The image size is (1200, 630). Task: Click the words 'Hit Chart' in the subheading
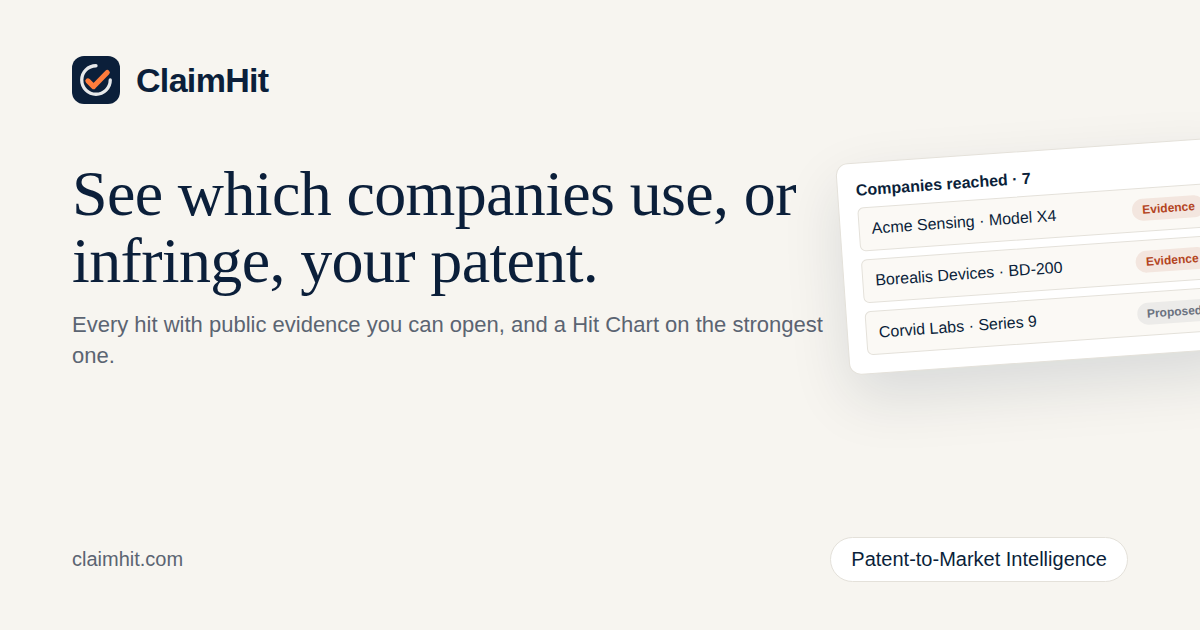point(609,325)
